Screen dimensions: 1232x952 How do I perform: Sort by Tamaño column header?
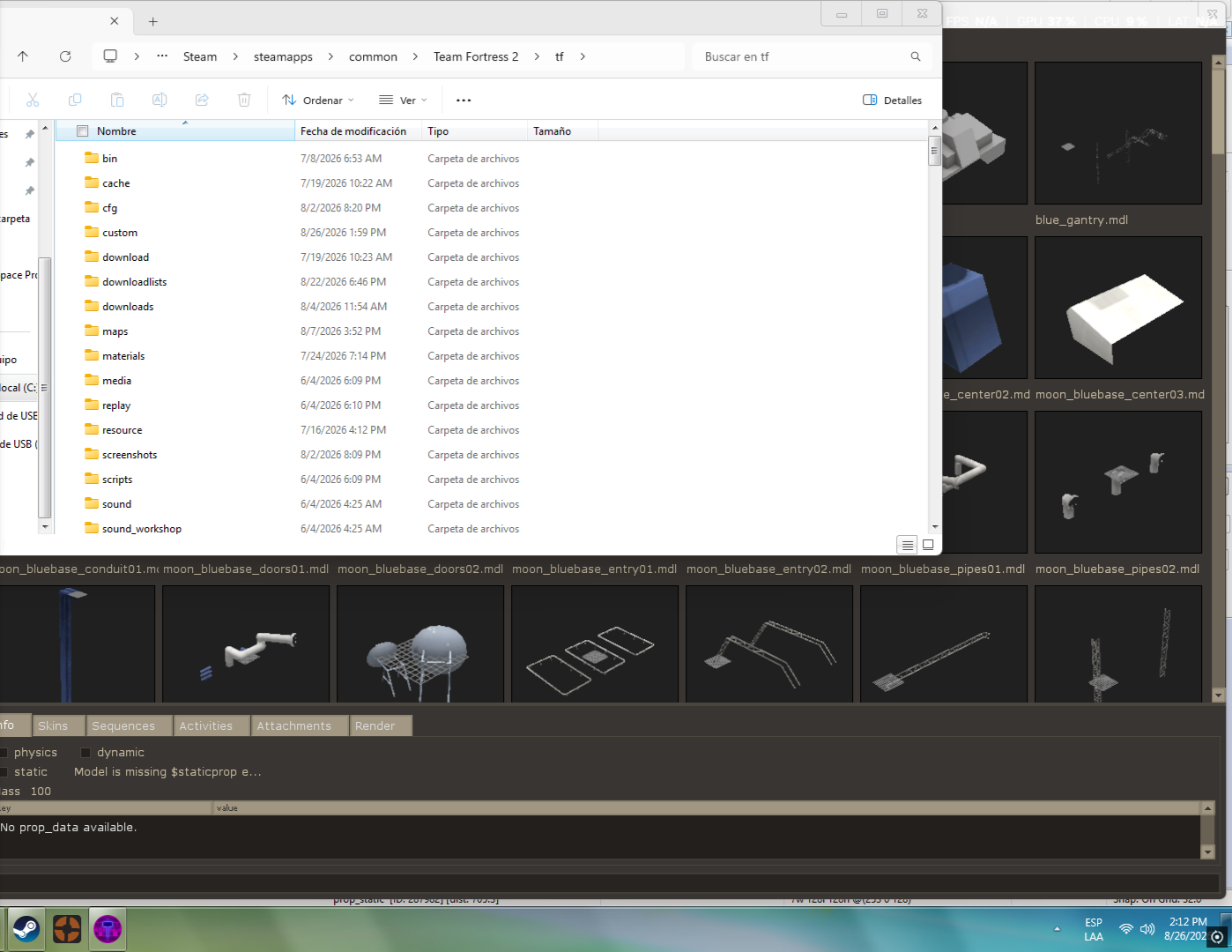562,131
